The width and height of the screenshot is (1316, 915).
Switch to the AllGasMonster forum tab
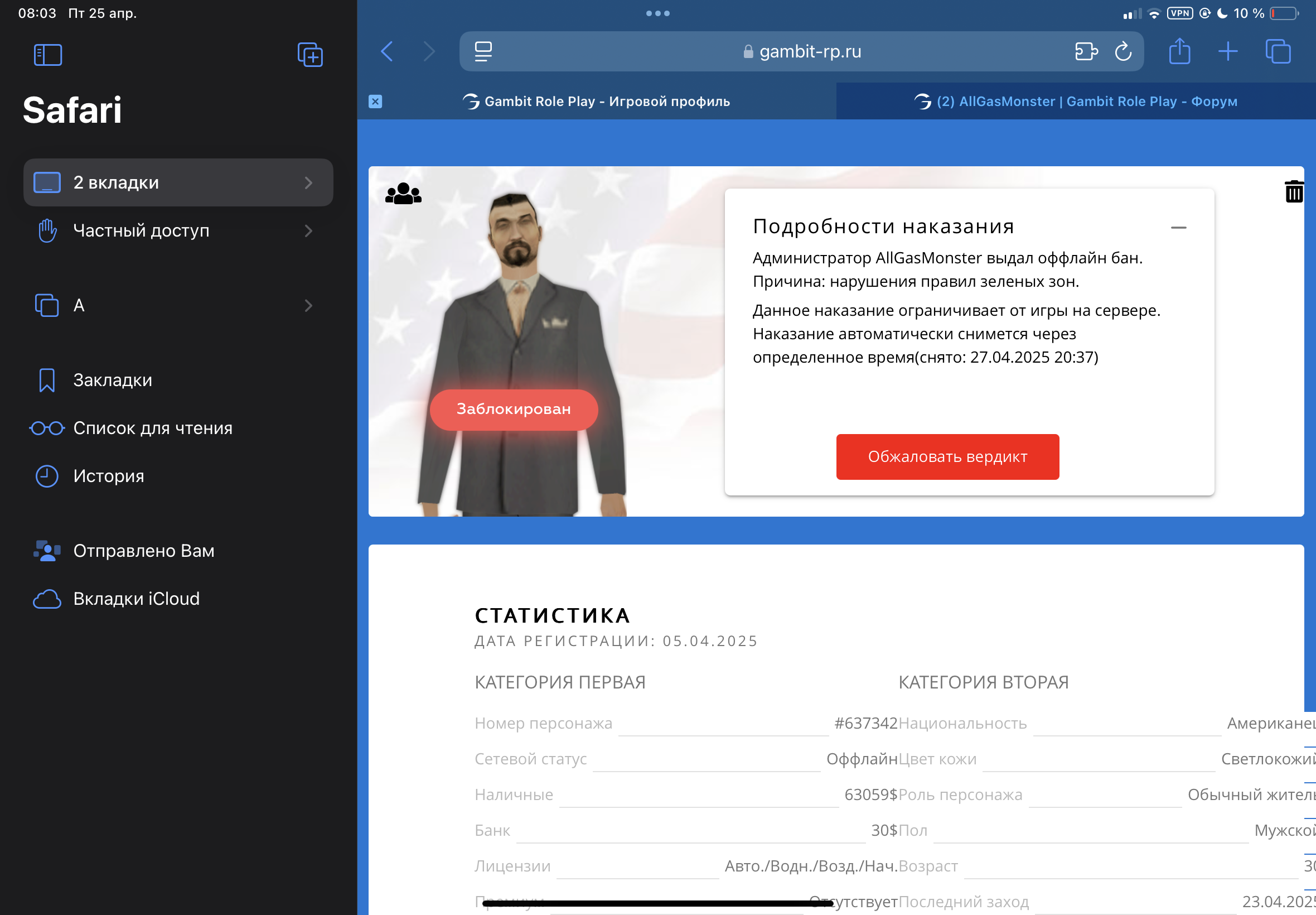1075,102
